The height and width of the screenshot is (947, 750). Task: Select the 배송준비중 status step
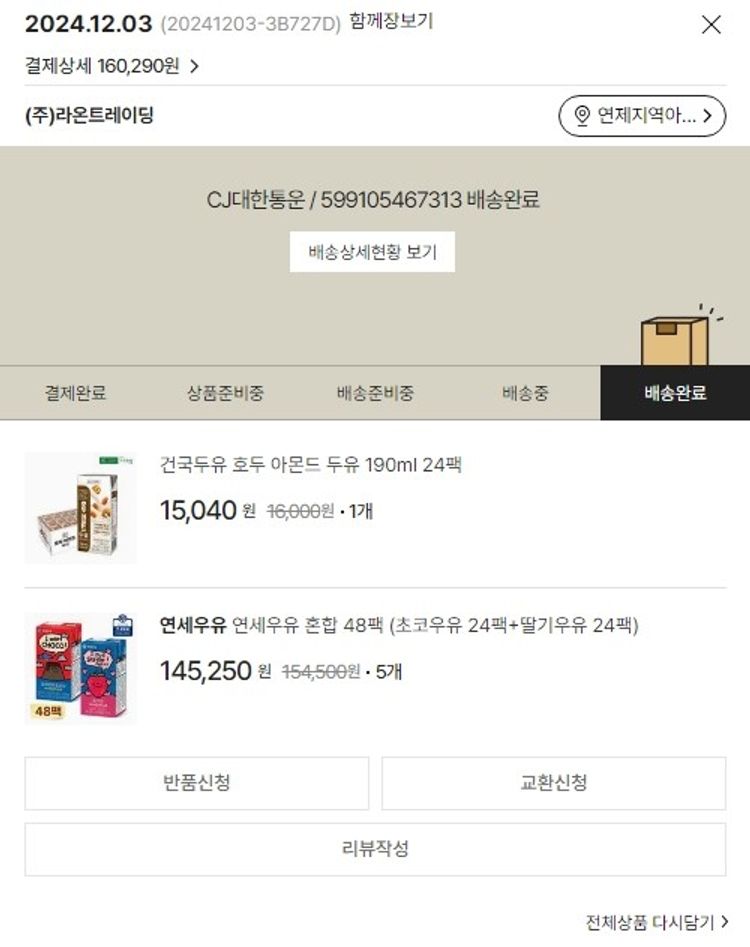tap(375, 393)
